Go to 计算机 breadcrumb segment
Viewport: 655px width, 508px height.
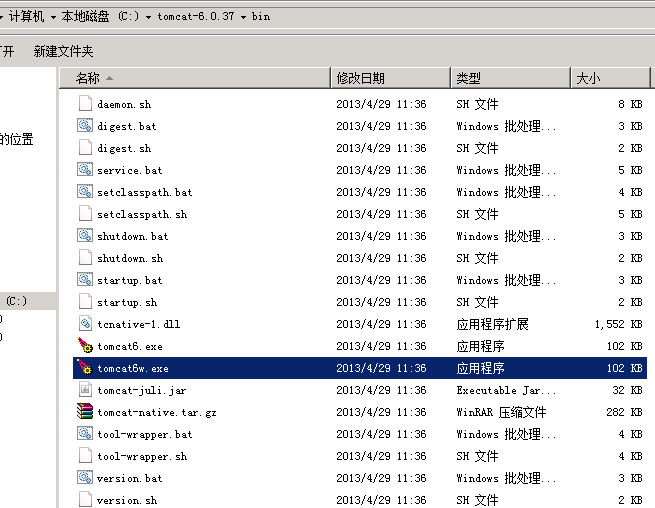point(26,17)
